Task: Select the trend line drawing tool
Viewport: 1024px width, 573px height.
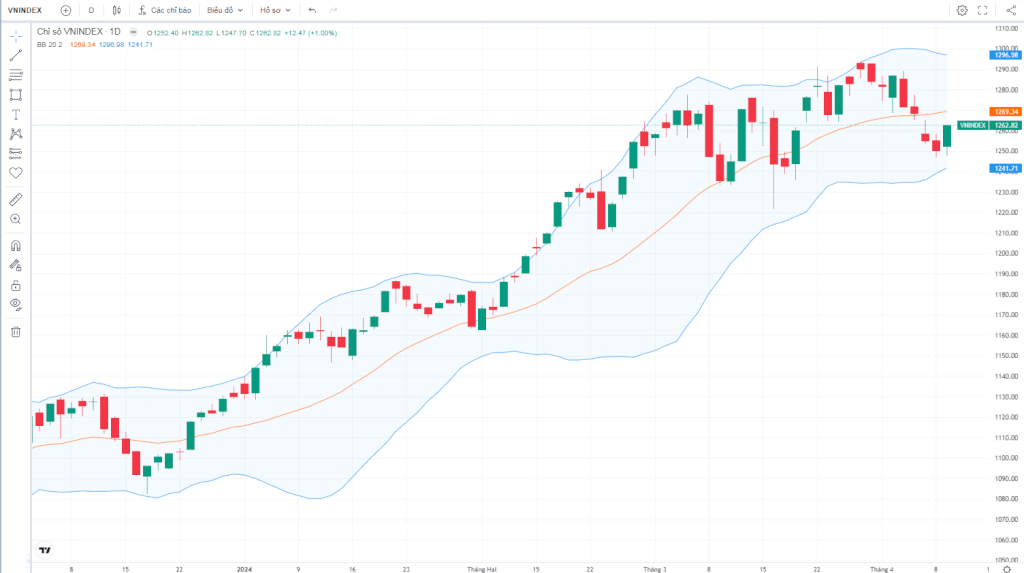Action: tap(16, 56)
